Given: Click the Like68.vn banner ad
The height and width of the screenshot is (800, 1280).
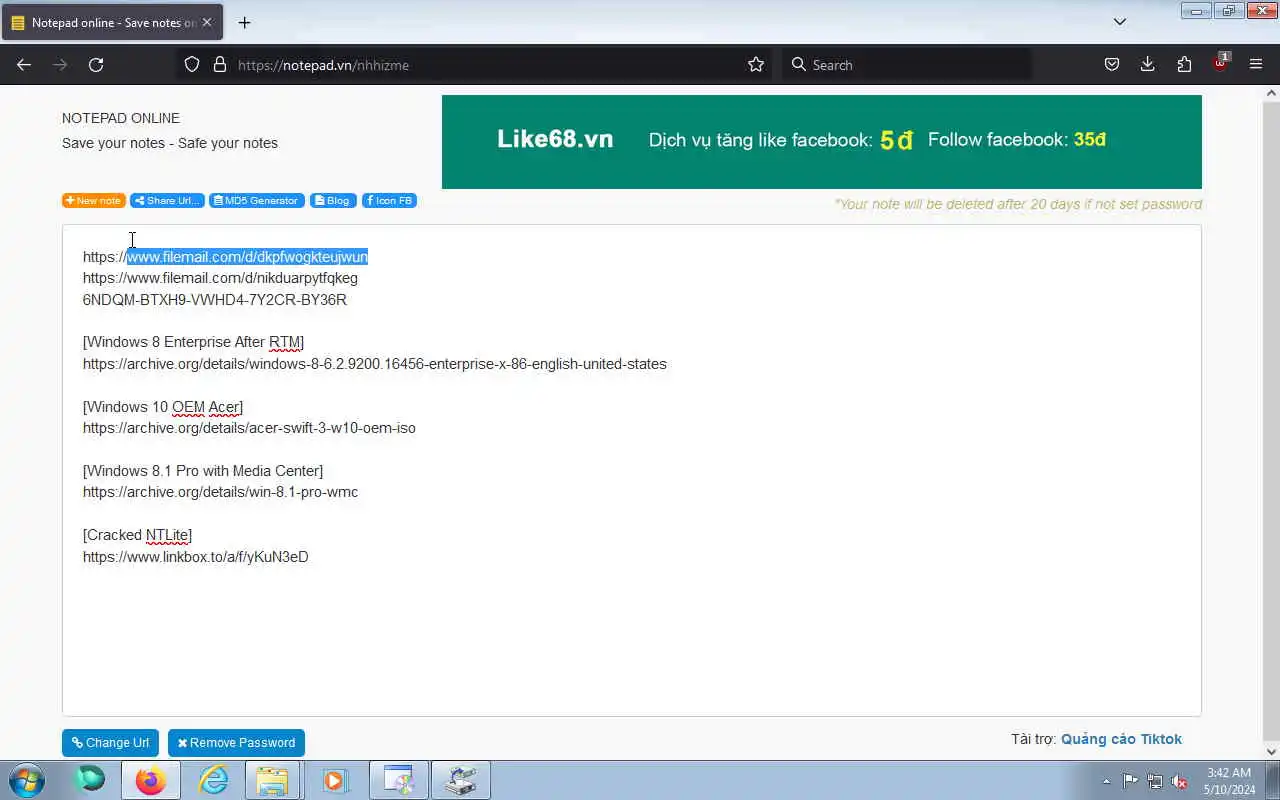Looking at the screenshot, I should pos(822,142).
